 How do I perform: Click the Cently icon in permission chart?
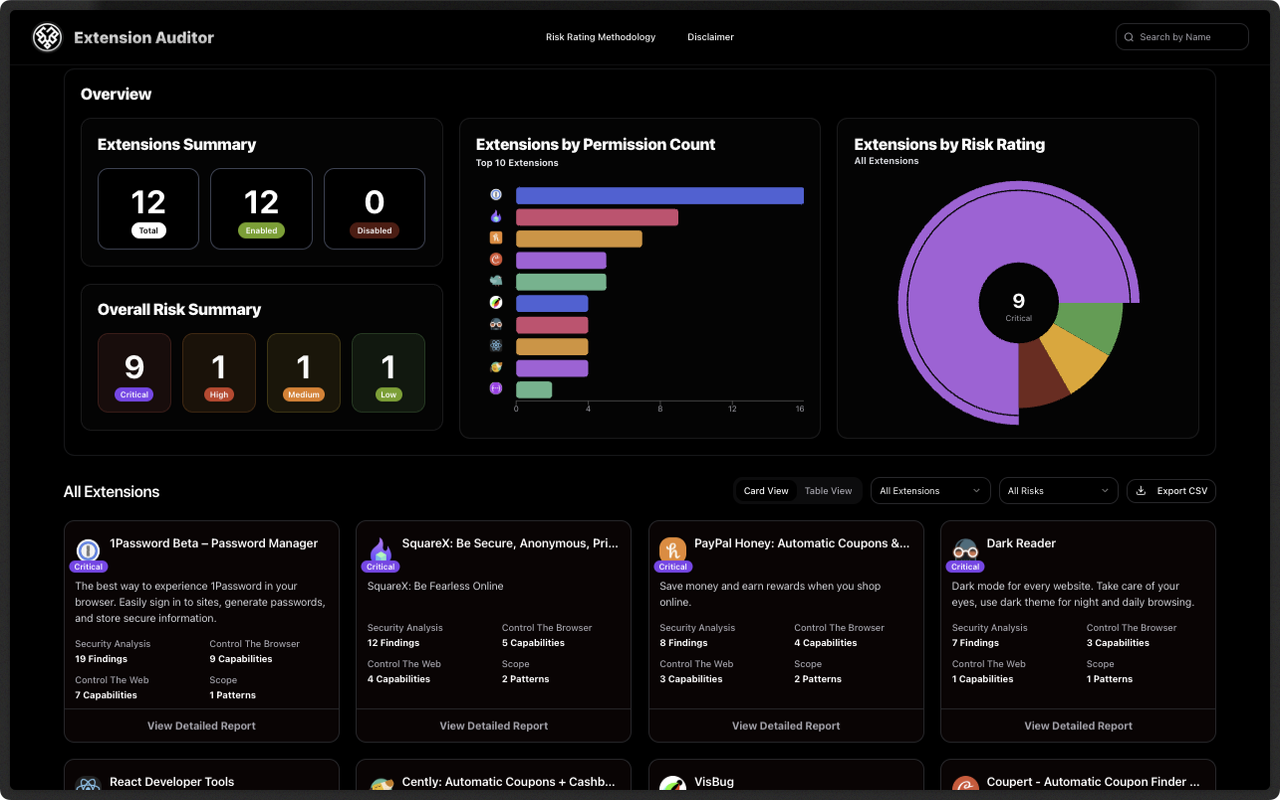[x=495, y=368]
